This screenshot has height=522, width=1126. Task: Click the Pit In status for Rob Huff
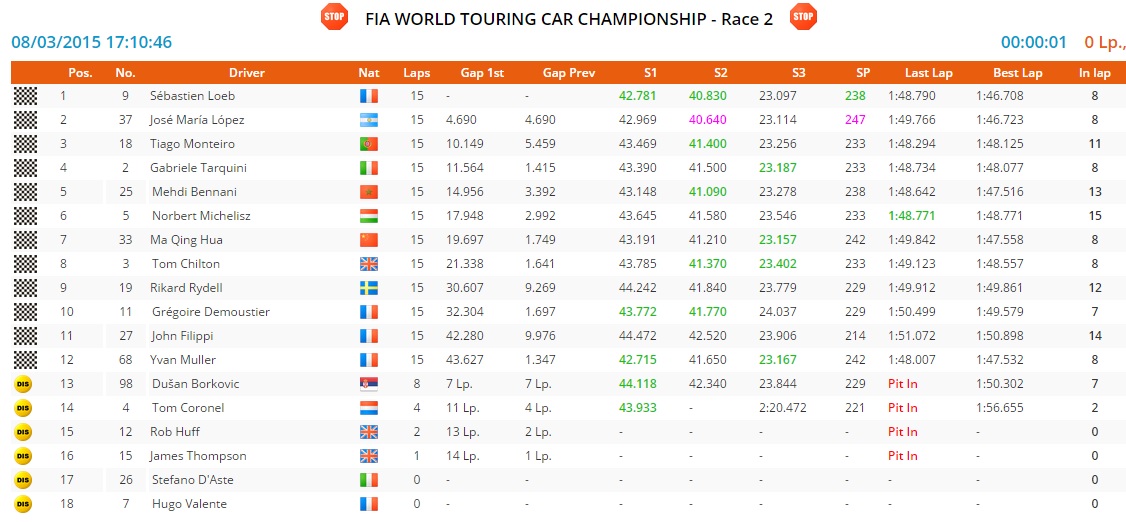click(x=902, y=432)
